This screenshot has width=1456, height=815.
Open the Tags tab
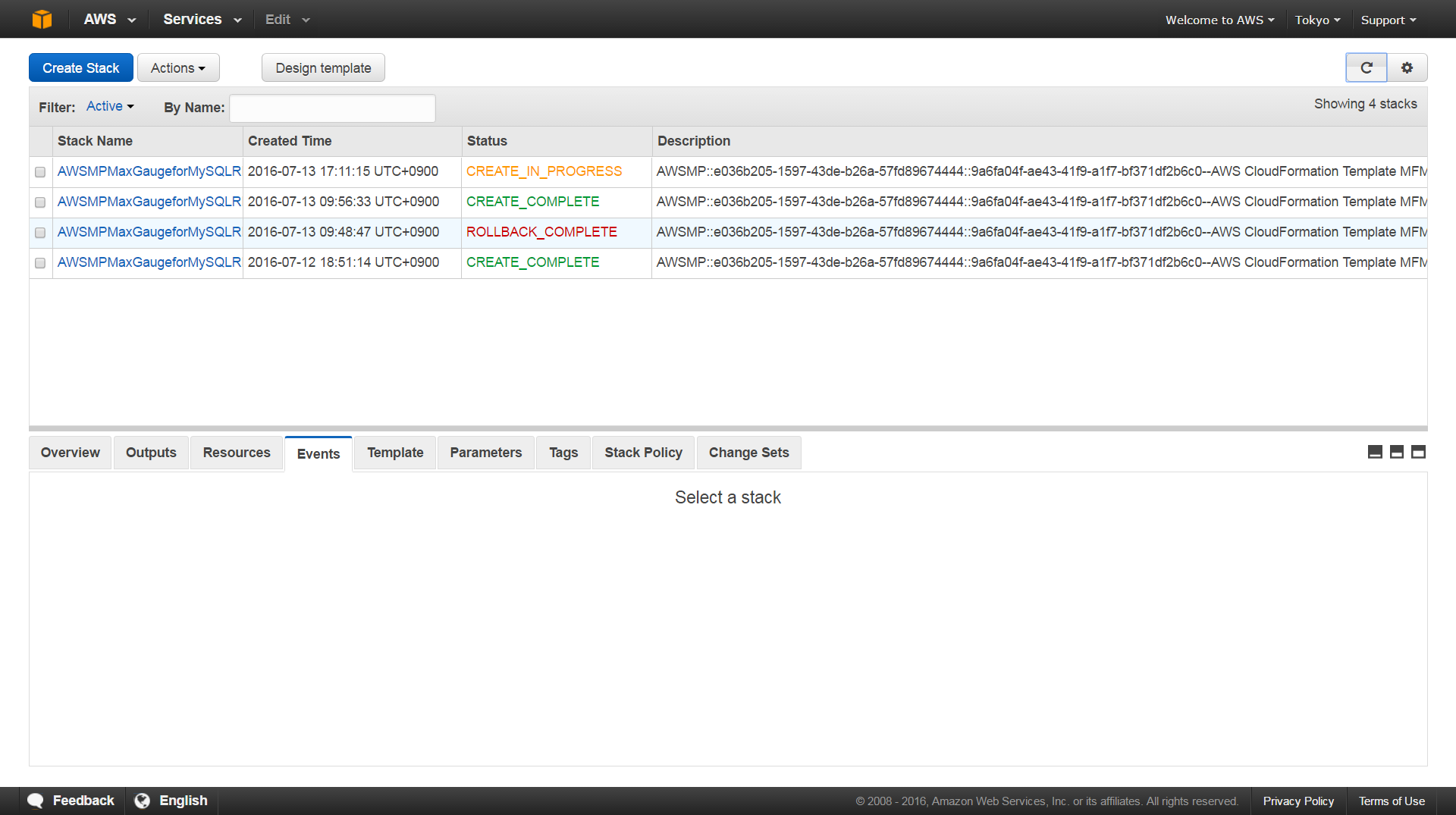coord(563,453)
